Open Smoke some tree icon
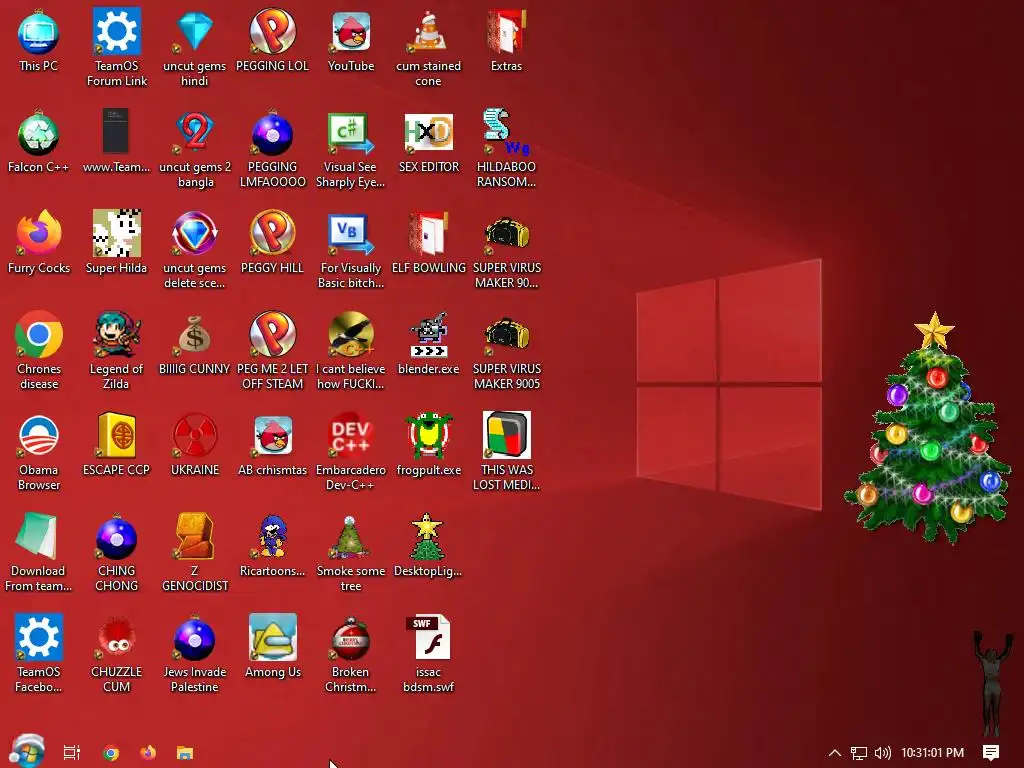Screen dimensions: 1024x768 [x=351, y=552]
